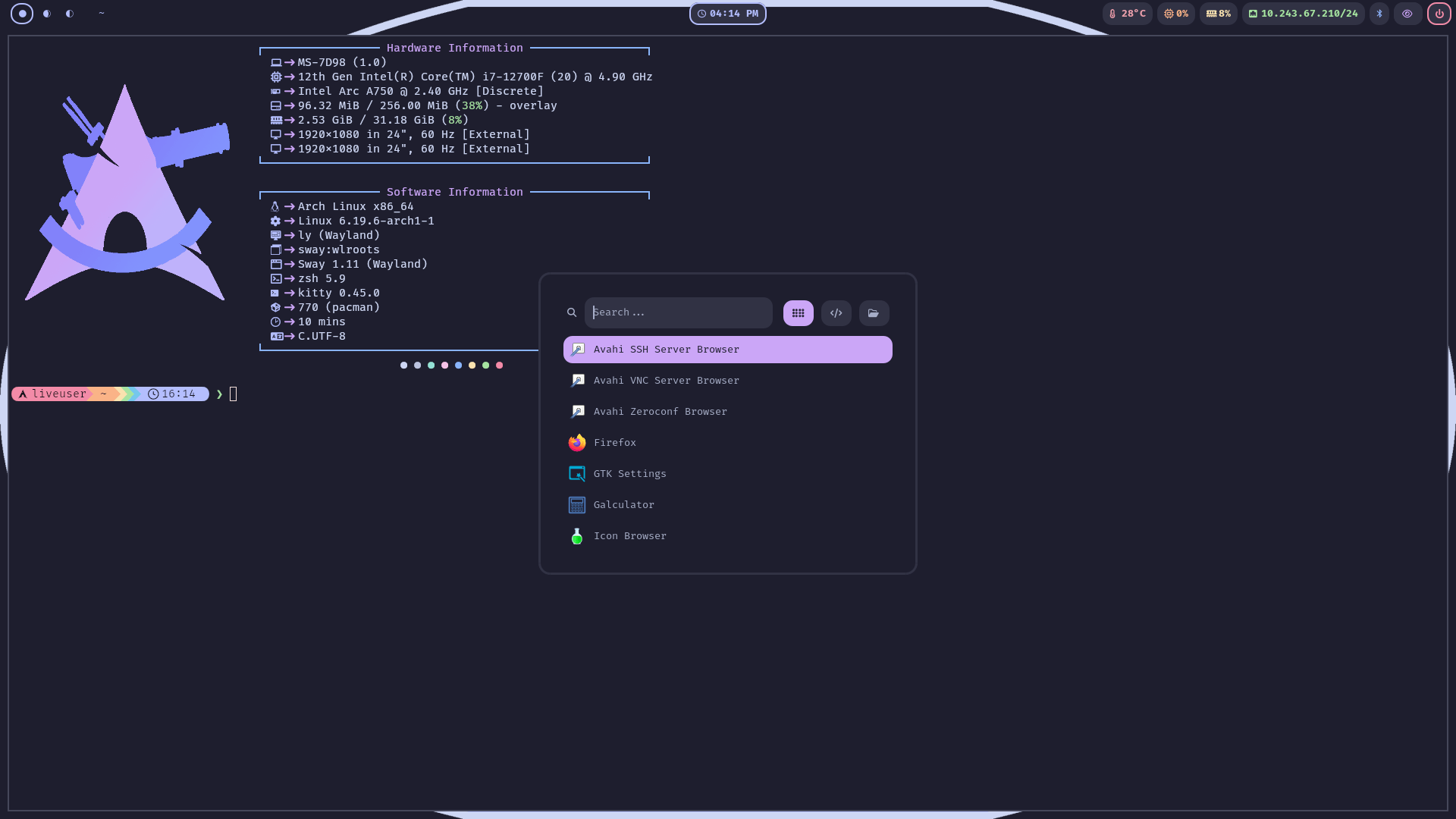1456x819 pixels.
Task: Click the locale icon beside C.UTF-8
Action: [277, 337]
